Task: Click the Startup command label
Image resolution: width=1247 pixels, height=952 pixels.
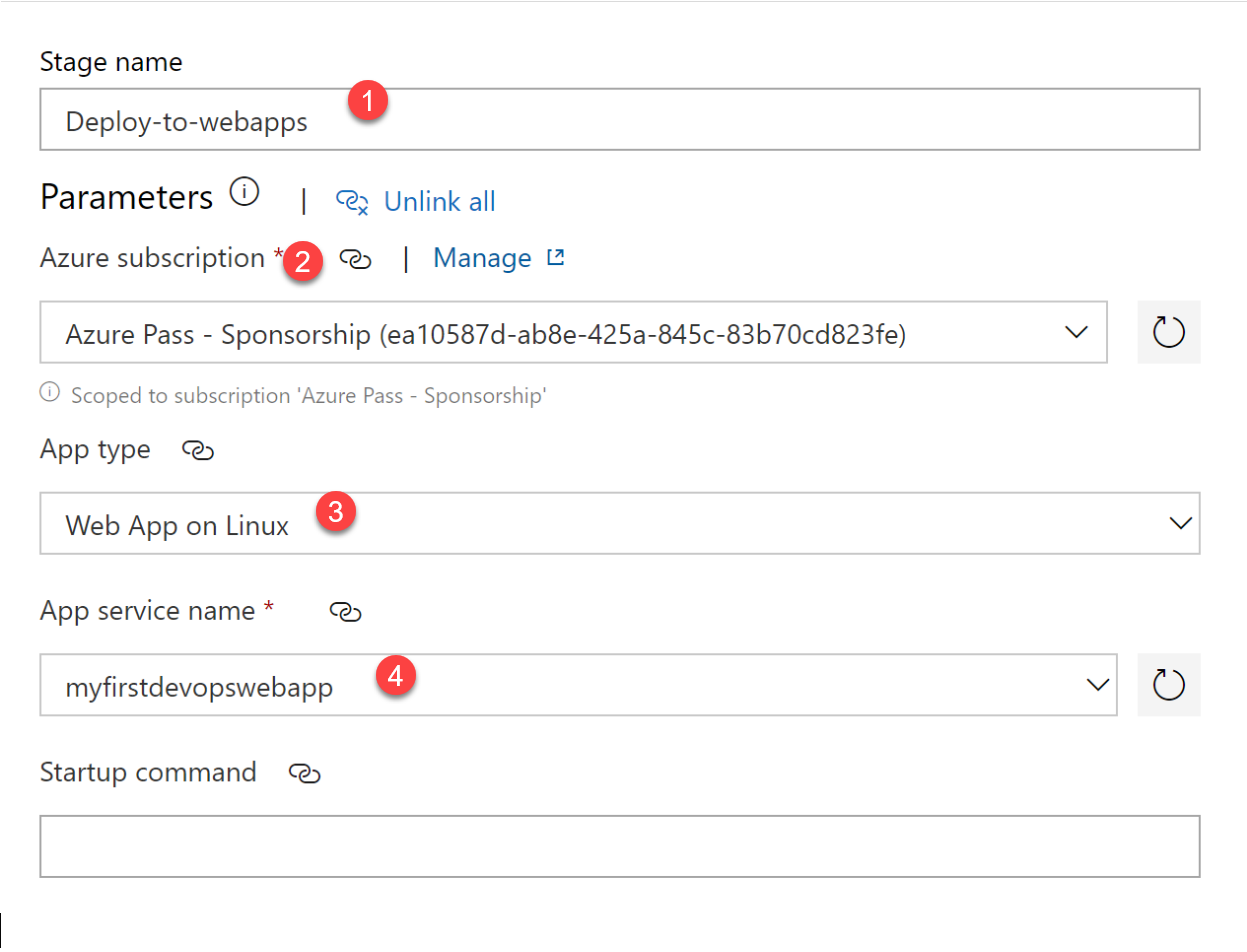Action: pyautogui.click(x=148, y=772)
